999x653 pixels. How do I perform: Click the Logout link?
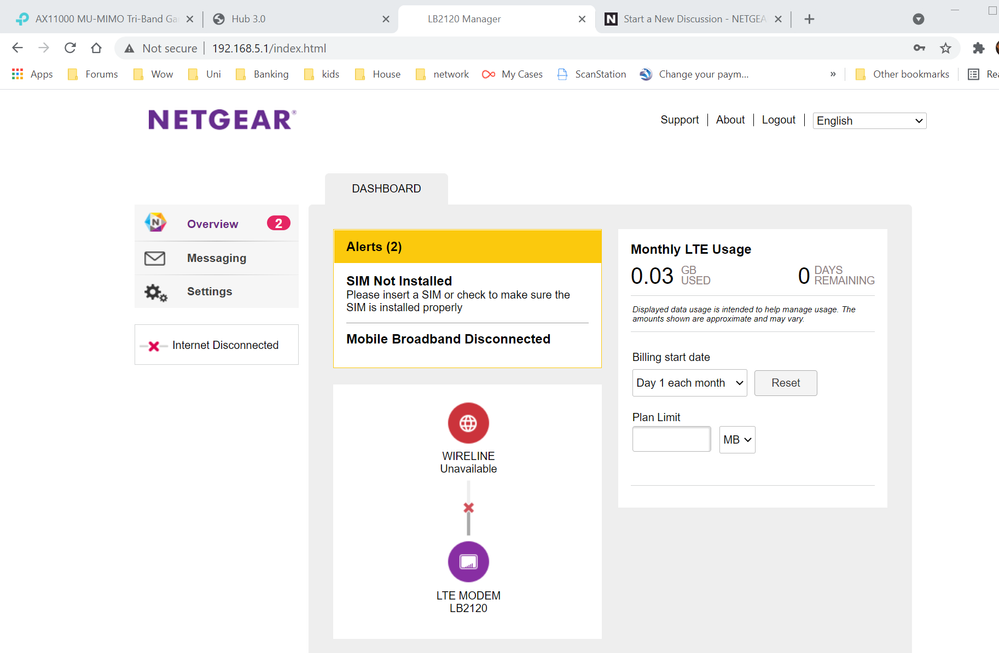coord(778,120)
